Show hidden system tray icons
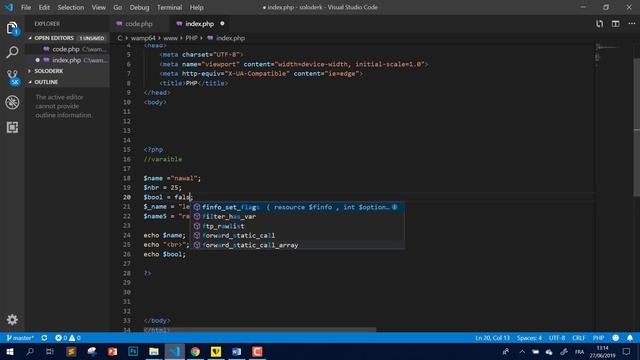Image resolution: width=640 pixels, height=360 pixels. coord(522,351)
